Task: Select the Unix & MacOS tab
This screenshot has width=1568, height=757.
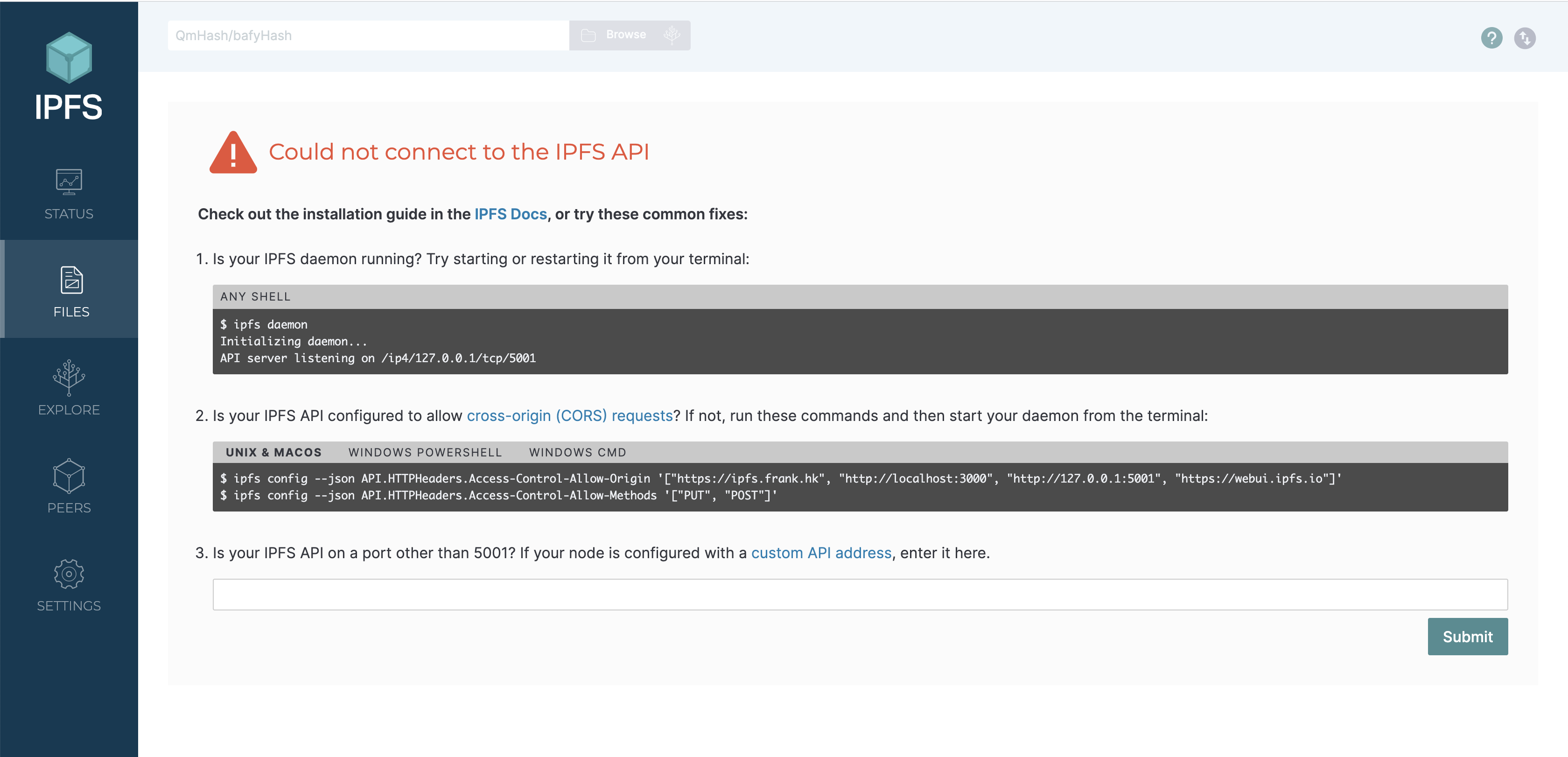Action: coord(273,452)
